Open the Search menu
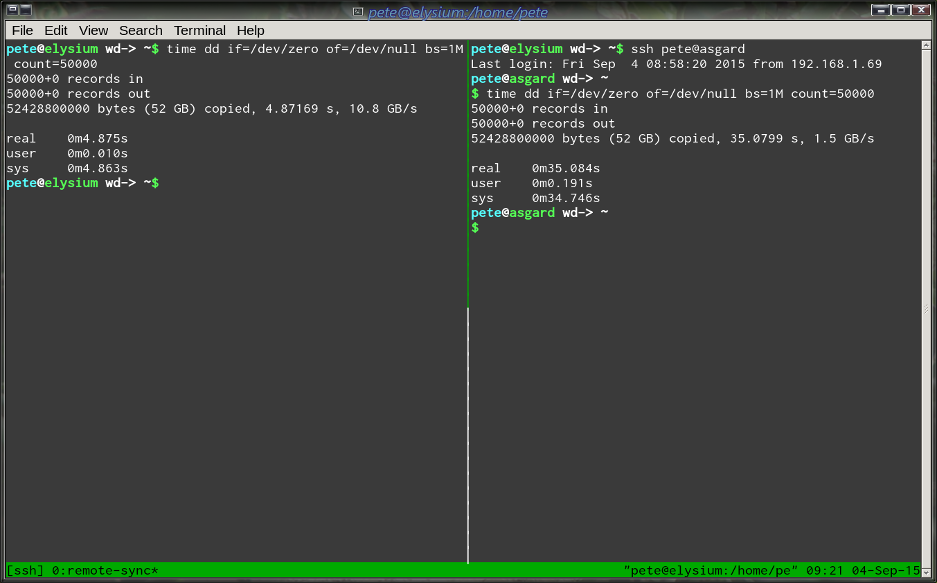This screenshot has width=937, height=583. point(140,30)
